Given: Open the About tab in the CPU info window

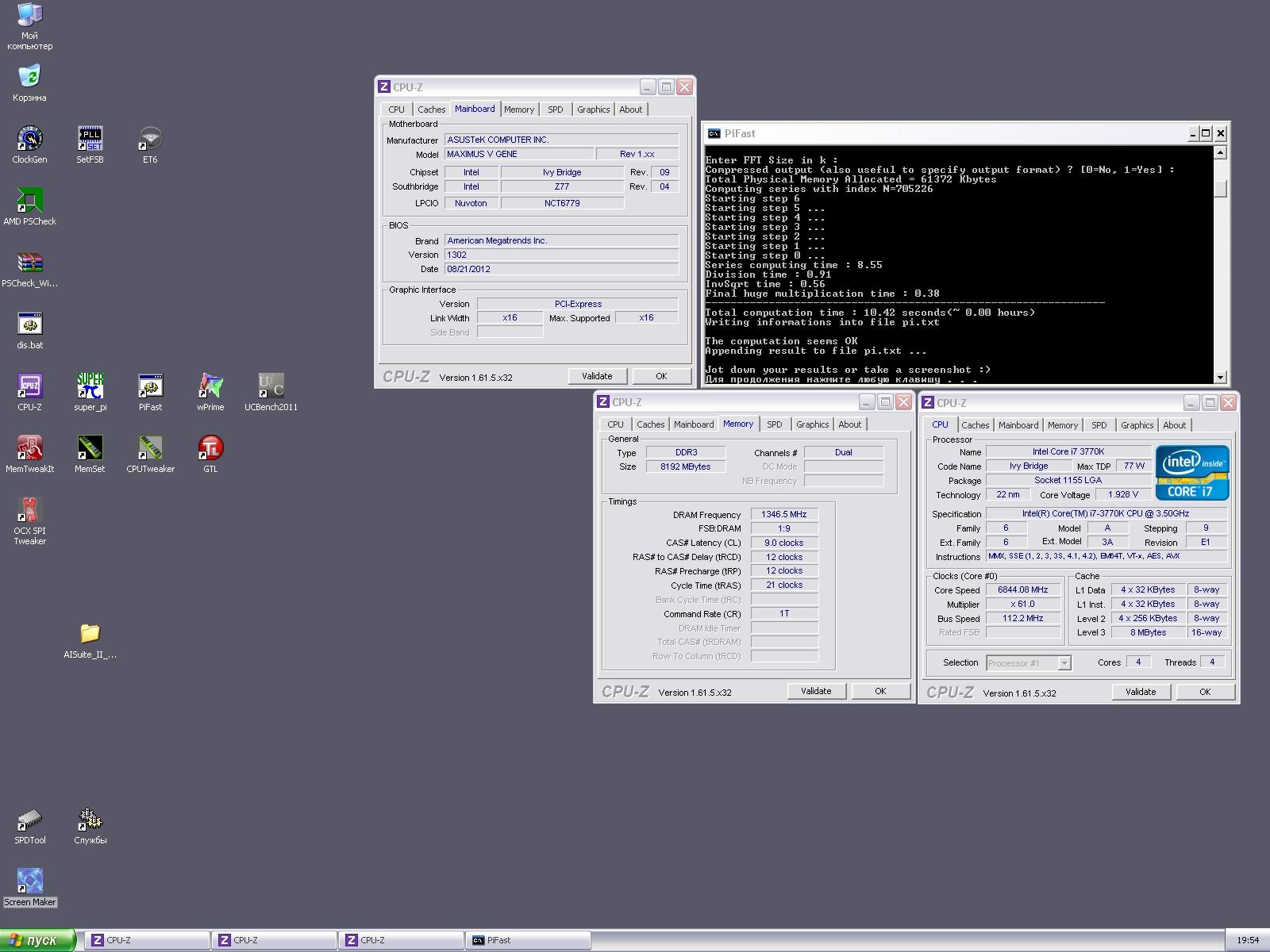Looking at the screenshot, I should (1175, 425).
